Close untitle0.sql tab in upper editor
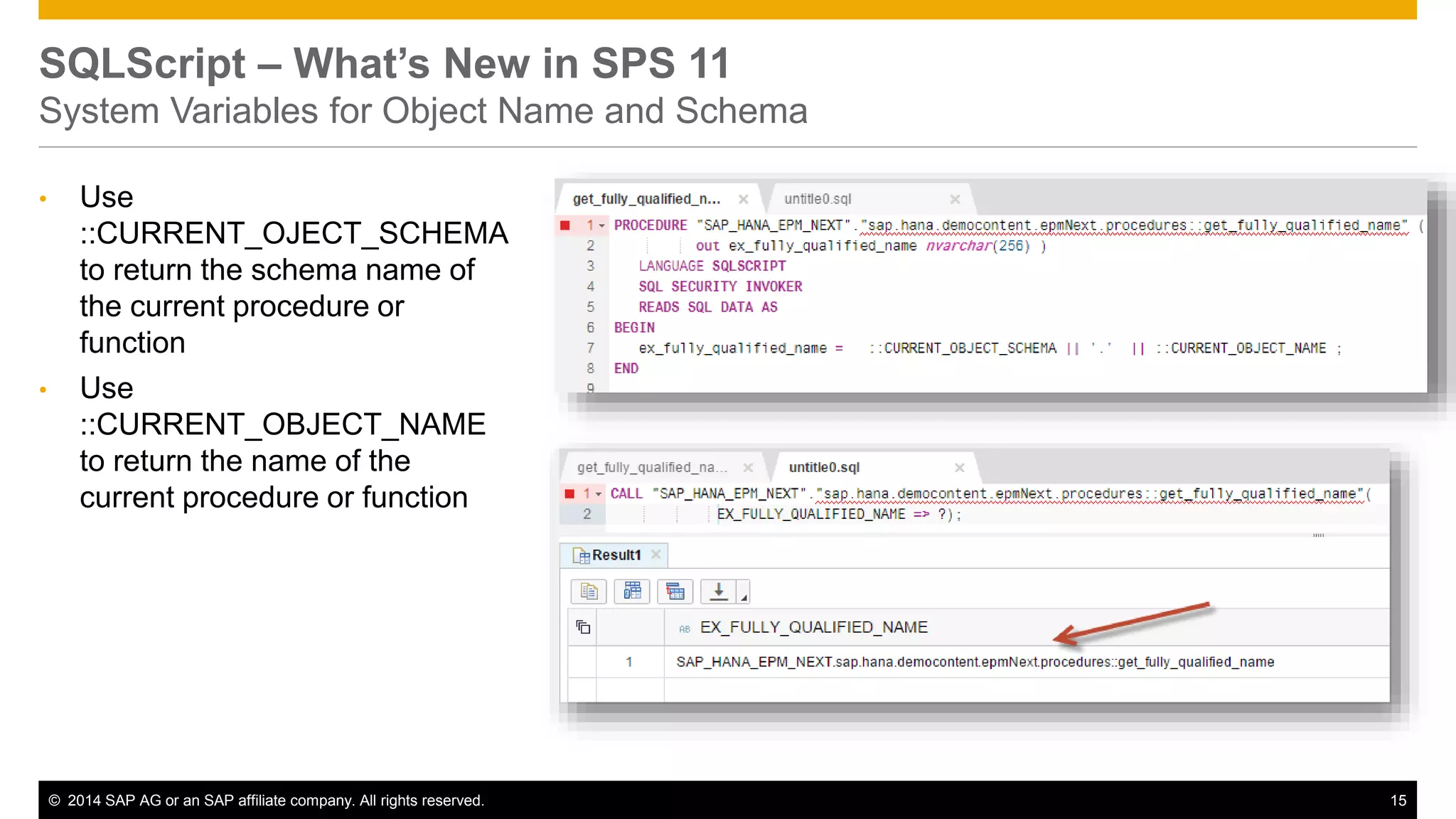 click(x=955, y=199)
